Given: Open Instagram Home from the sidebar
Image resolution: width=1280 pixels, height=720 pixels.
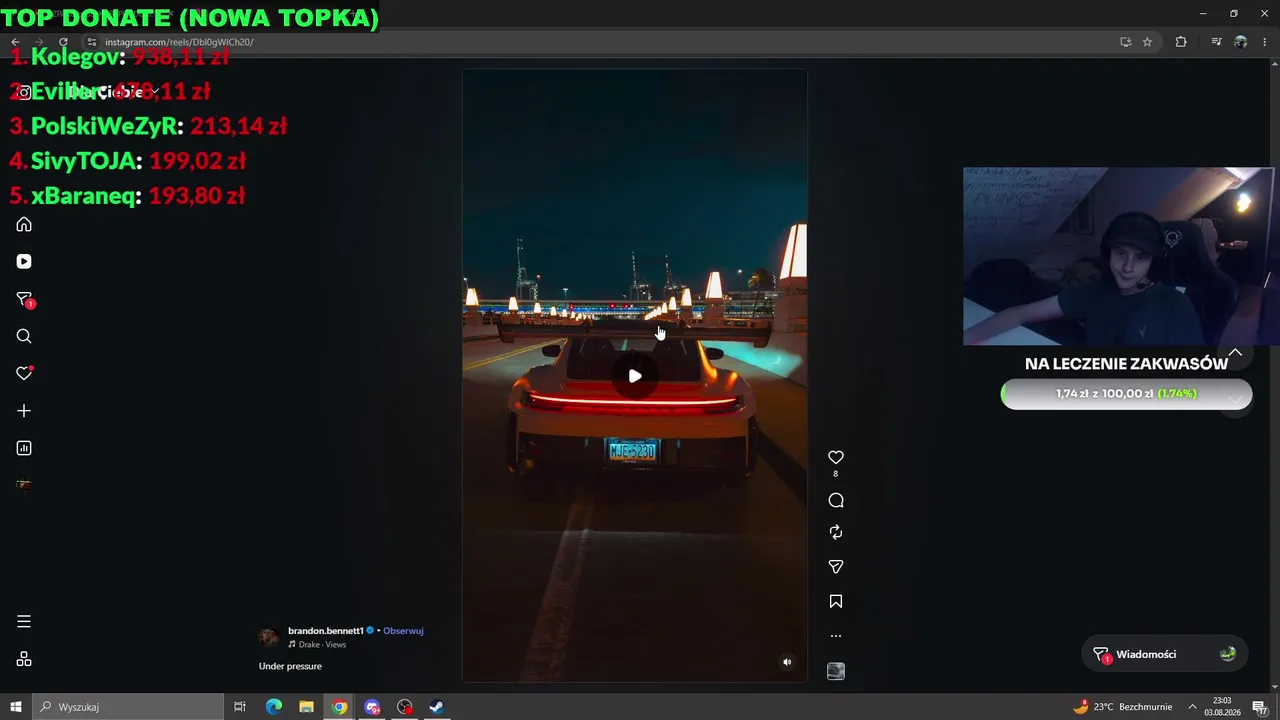Looking at the screenshot, I should coord(24,224).
